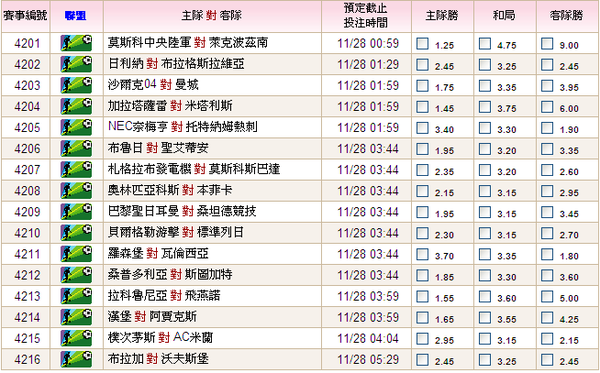
Task: Click the deadline 11/28 05:29
Action: click(x=368, y=359)
